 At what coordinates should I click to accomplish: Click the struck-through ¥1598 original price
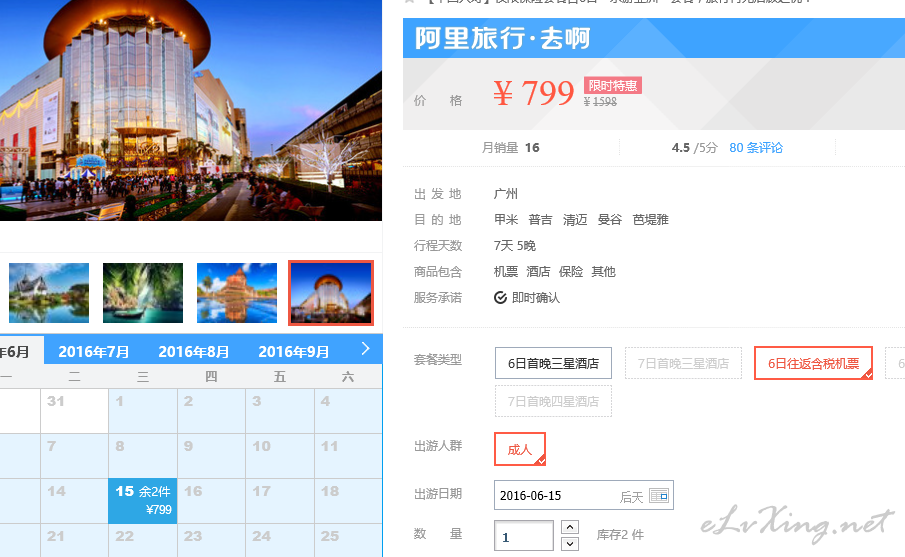coord(600,102)
